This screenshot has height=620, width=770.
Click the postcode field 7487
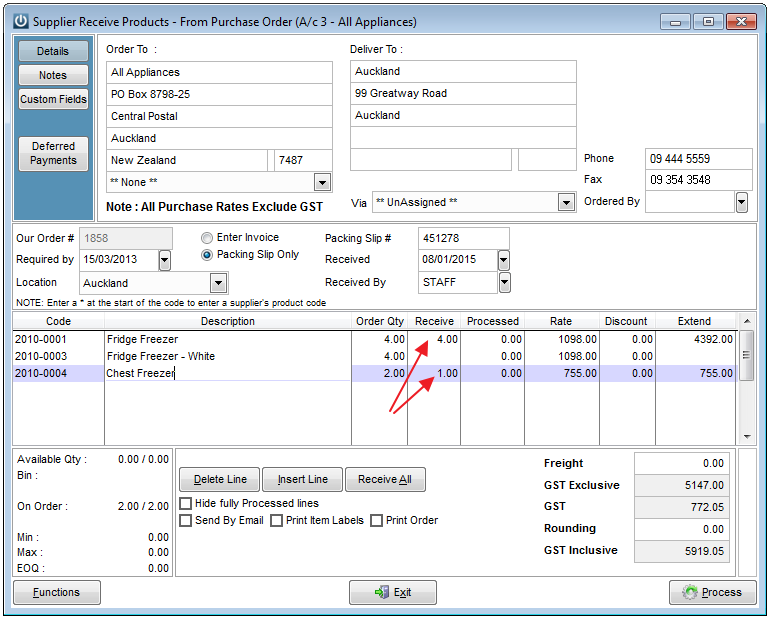(x=303, y=161)
